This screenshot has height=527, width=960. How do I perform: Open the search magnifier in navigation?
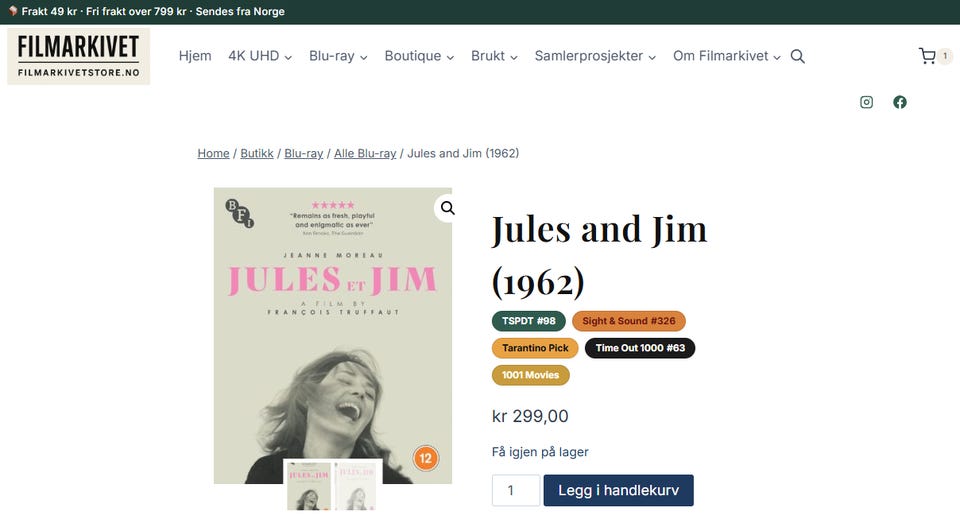click(x=797, y=56)
